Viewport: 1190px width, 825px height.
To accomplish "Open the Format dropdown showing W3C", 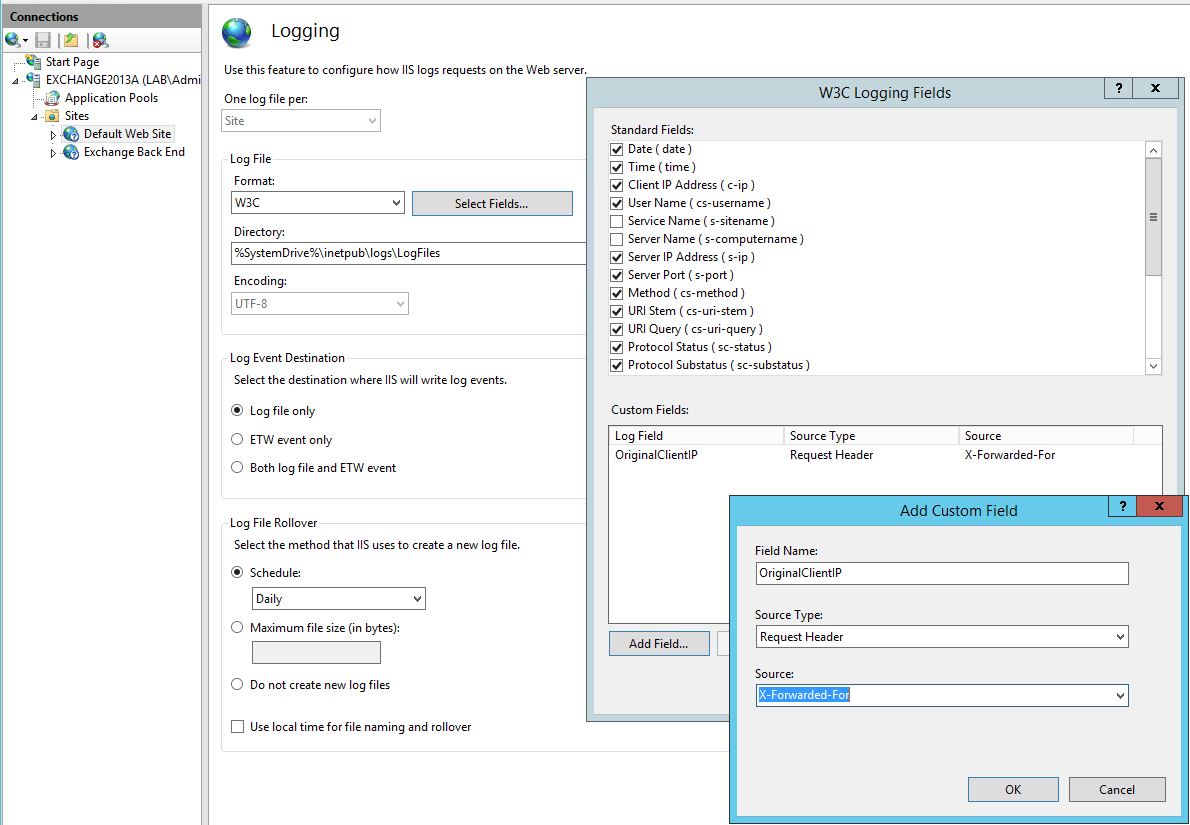I will pyautogui.click(x=395, y=201).
